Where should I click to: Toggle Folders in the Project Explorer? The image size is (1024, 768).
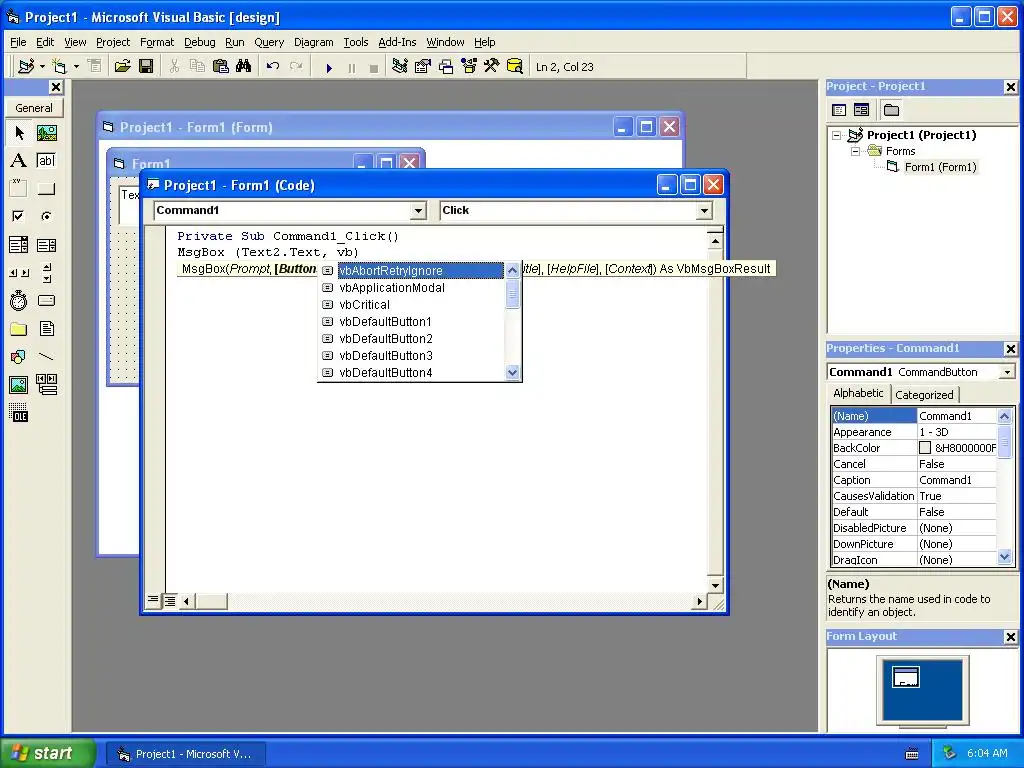tap(891, 110)
